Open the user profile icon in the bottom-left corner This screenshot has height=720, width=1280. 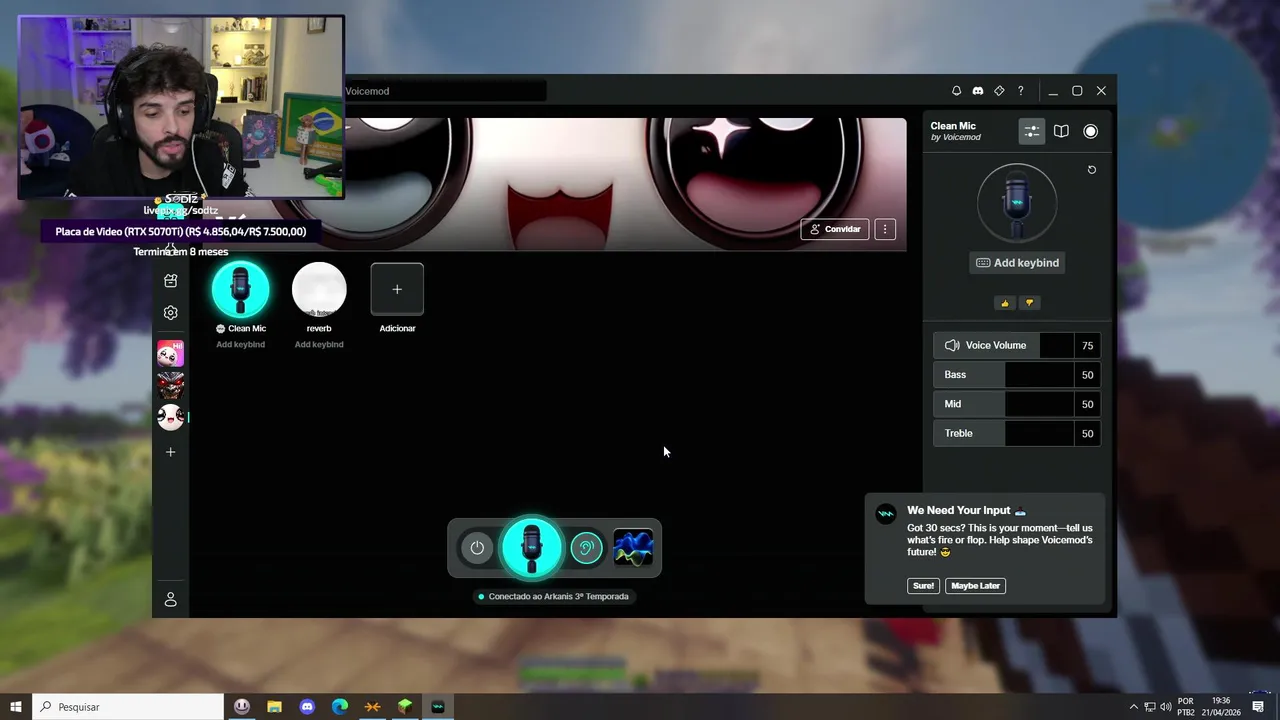pos(171,600)
